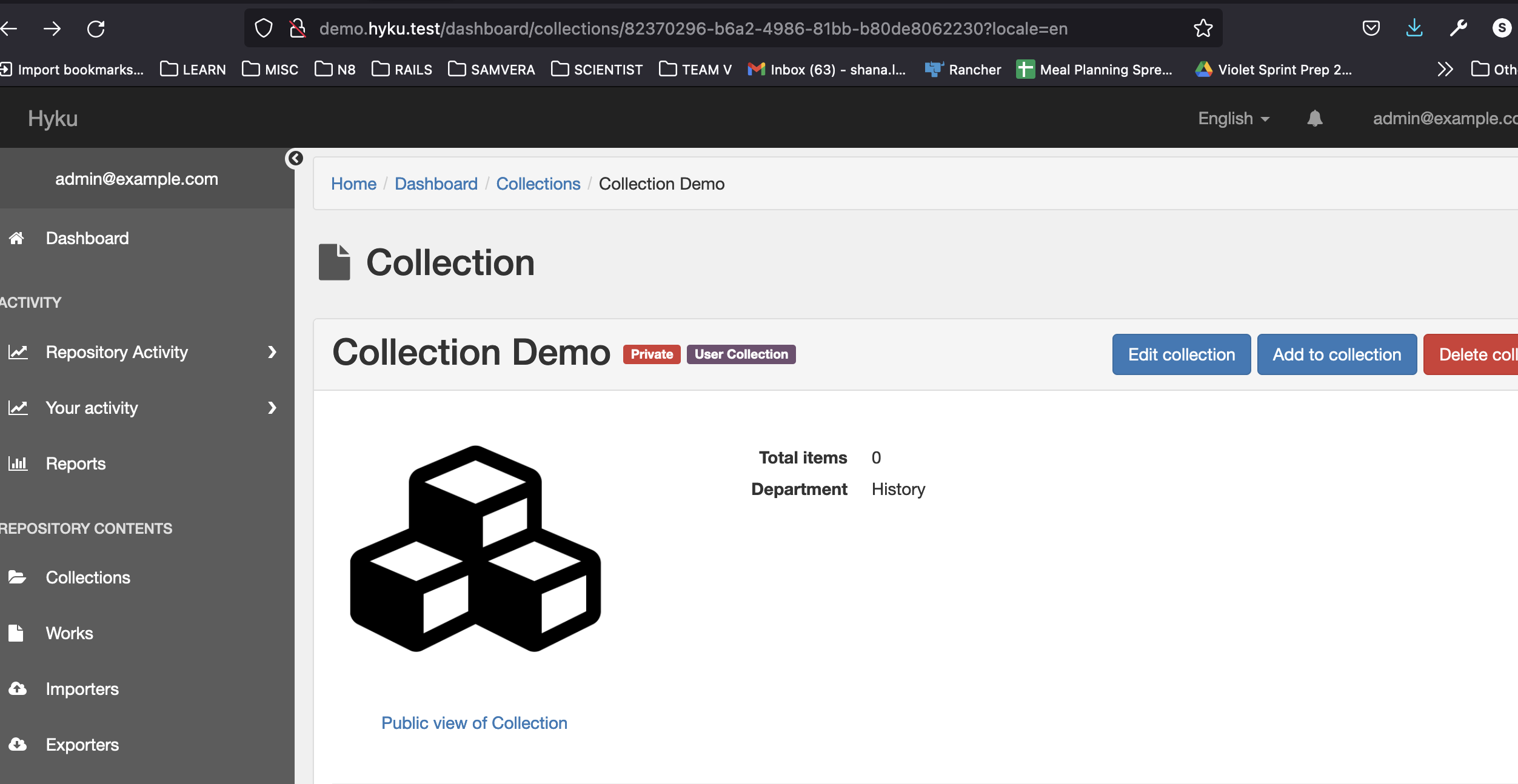Click the Edit collection button

pyautogui.click(x=1182, y=354)
